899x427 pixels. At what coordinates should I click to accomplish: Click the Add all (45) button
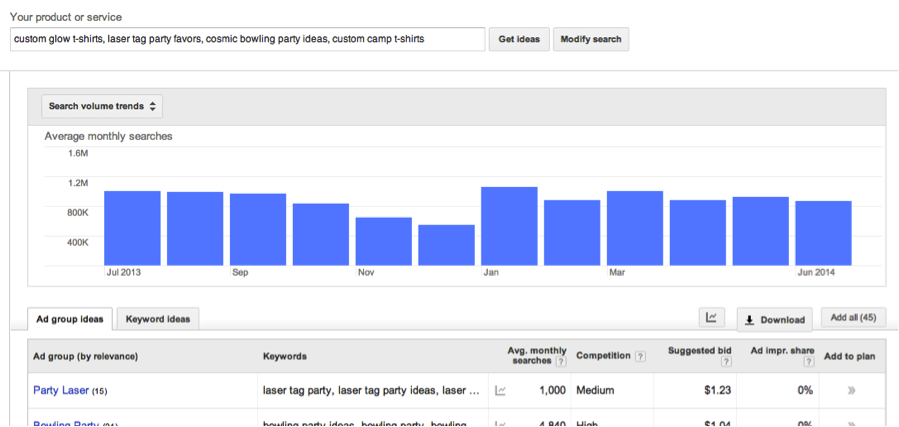pos(853,317)
